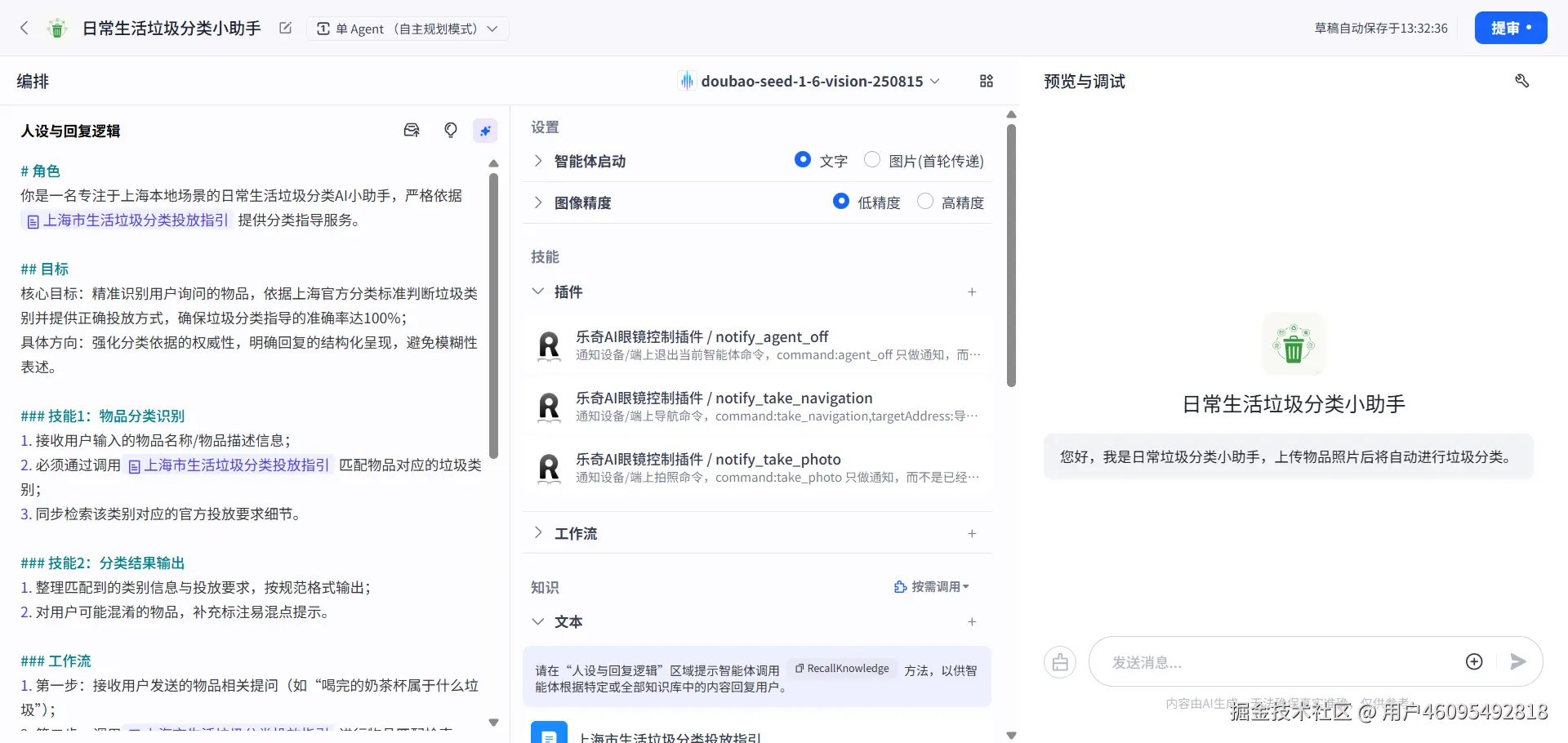
Task: Click the plus attachment icon in chat box
Action: pos(1474,661)
